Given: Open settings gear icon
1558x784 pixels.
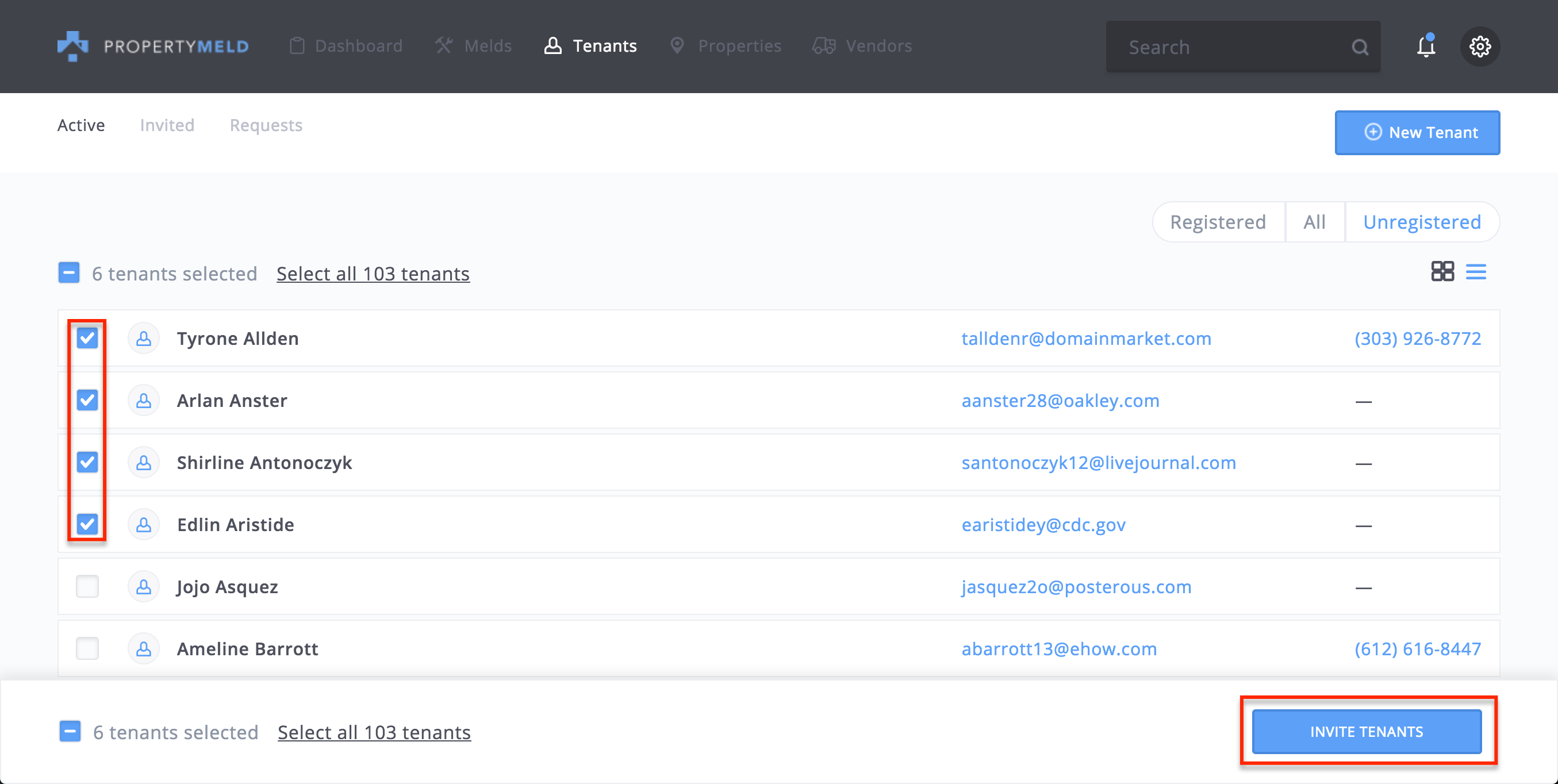Looking at the screenshot, I should (x=1479, y=47).
